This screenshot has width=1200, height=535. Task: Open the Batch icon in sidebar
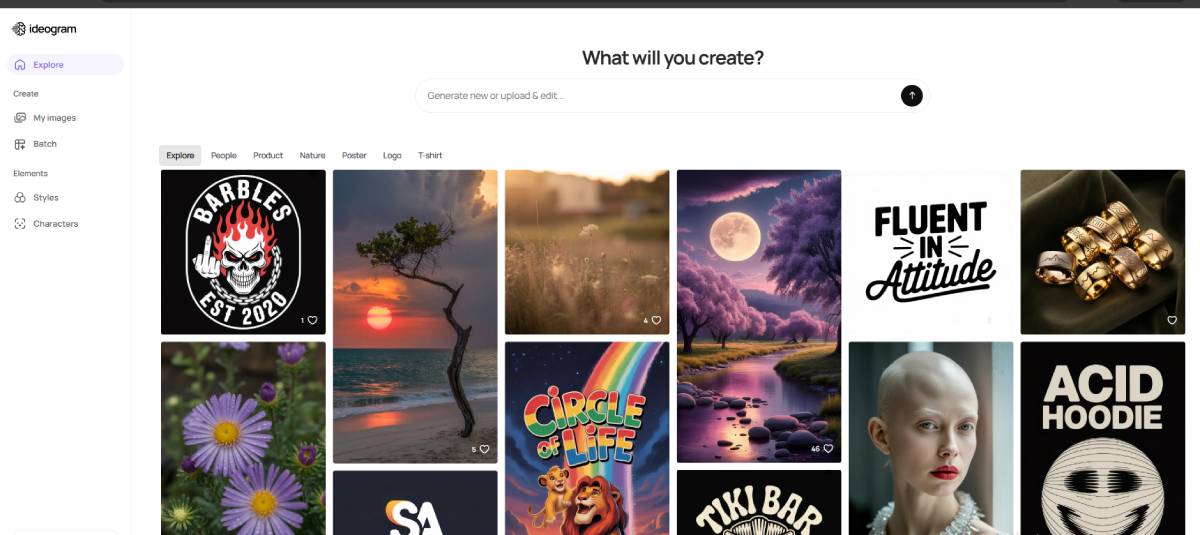(x=20, y=144)
